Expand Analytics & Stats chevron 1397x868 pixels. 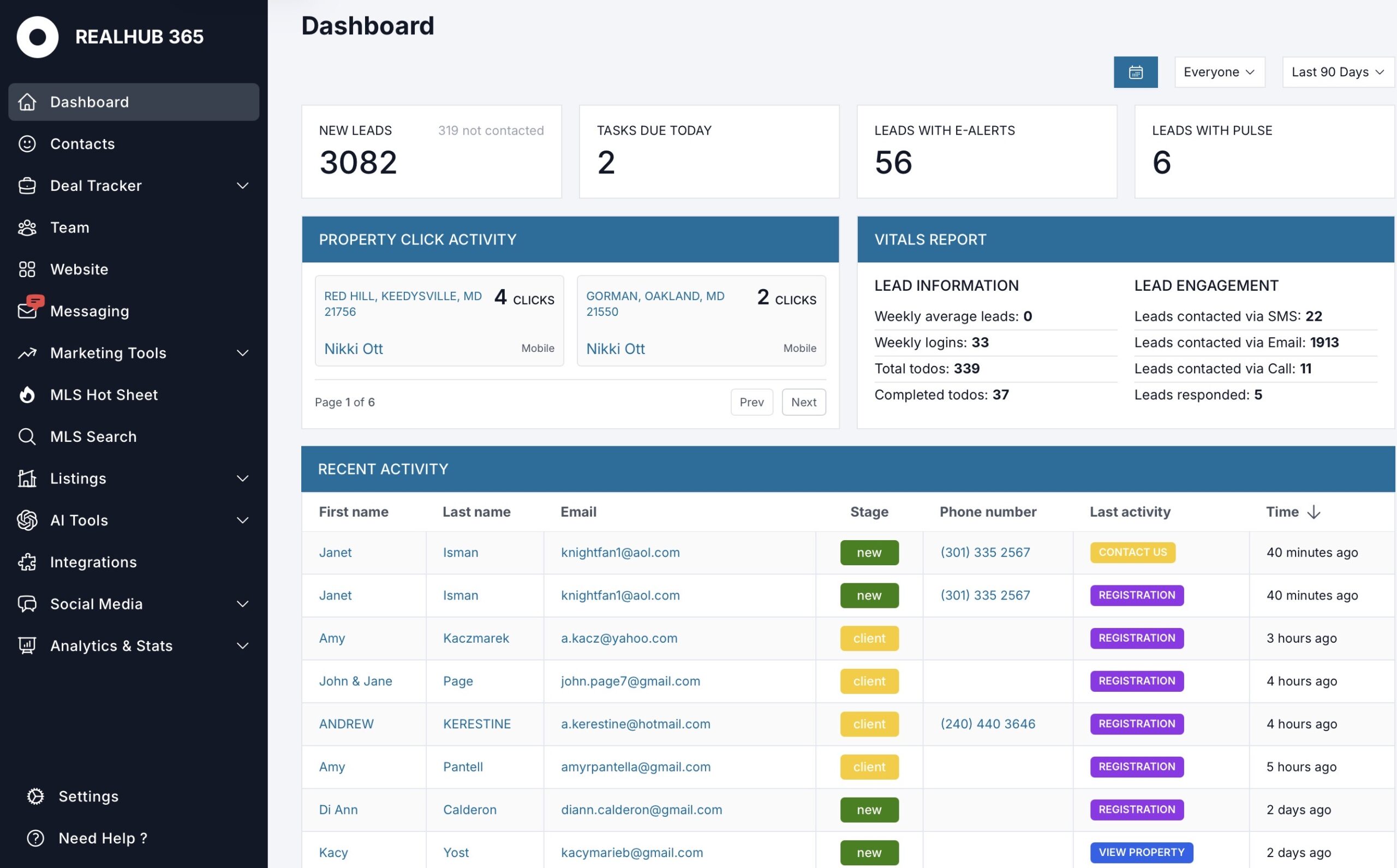(x=243, y=646)
